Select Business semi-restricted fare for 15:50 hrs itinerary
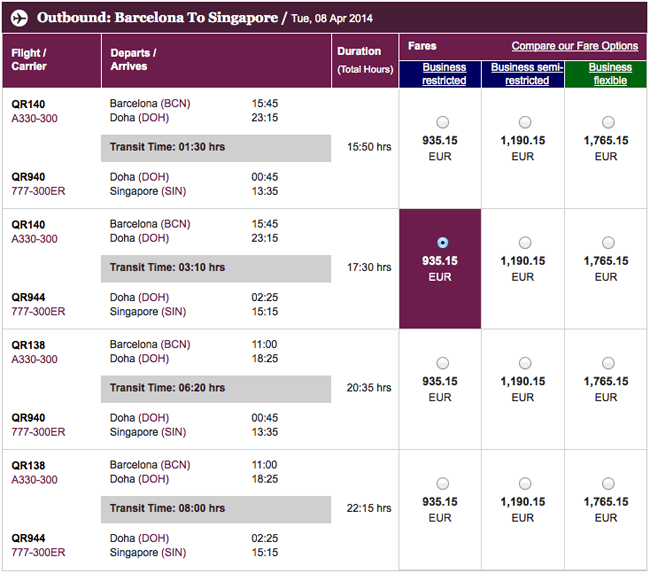 coord(525,122)
